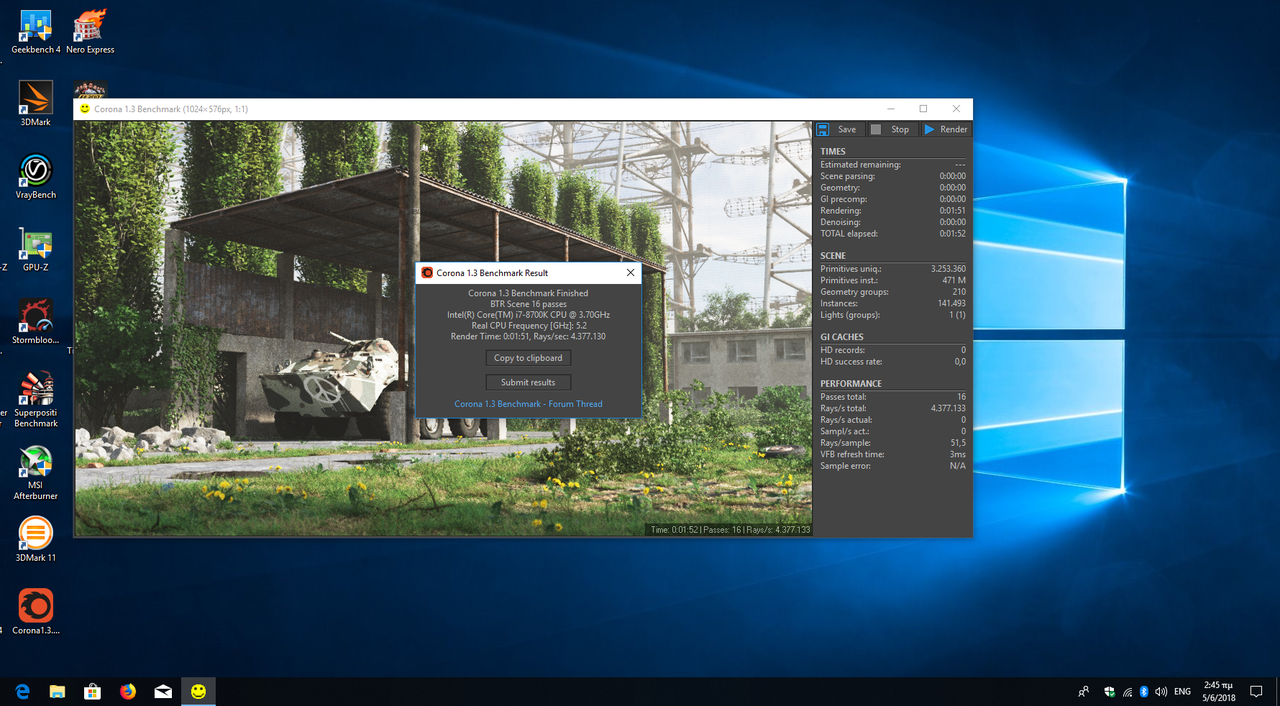Click the Primitives inst. value 471 M
This screenshot has height=706, width=1280.
tap(954, 281)
